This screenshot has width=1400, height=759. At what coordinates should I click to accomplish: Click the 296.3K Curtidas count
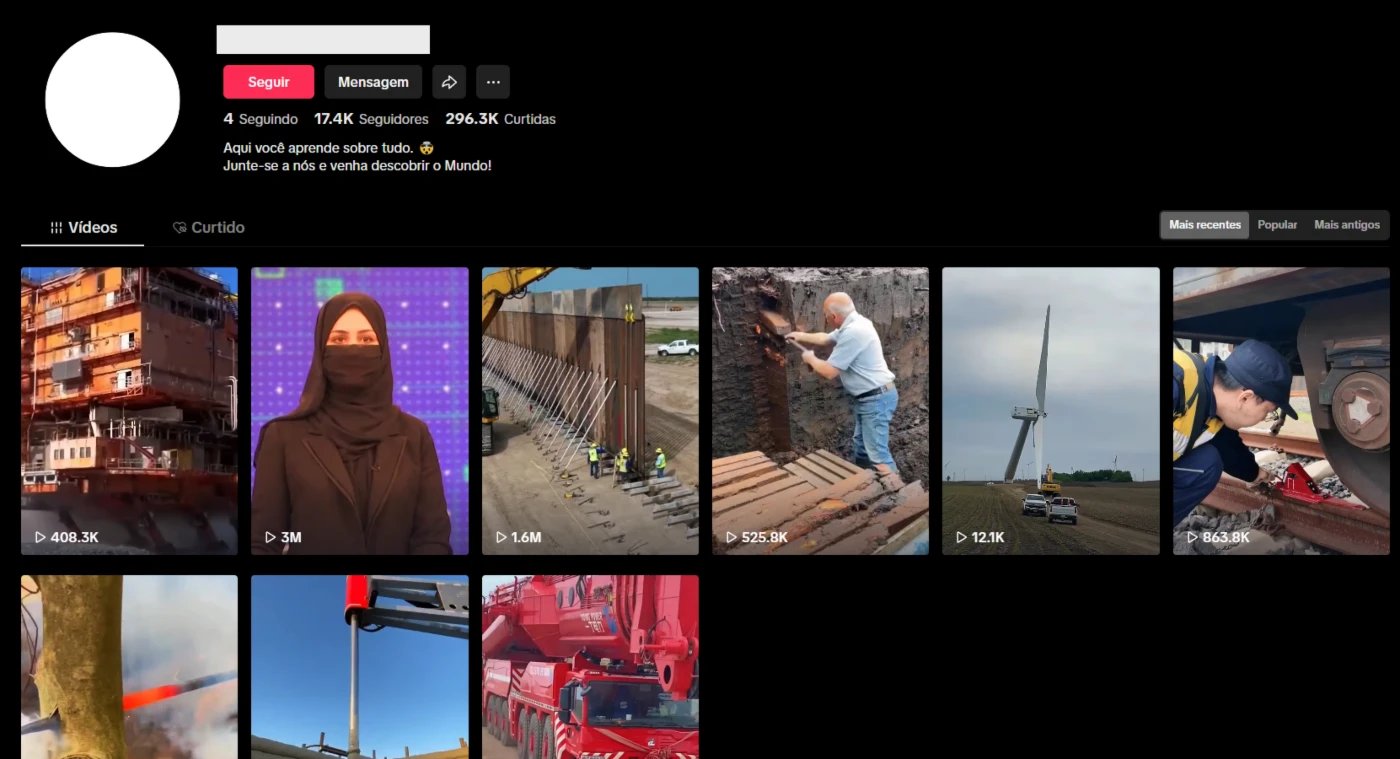coord(500,119)
